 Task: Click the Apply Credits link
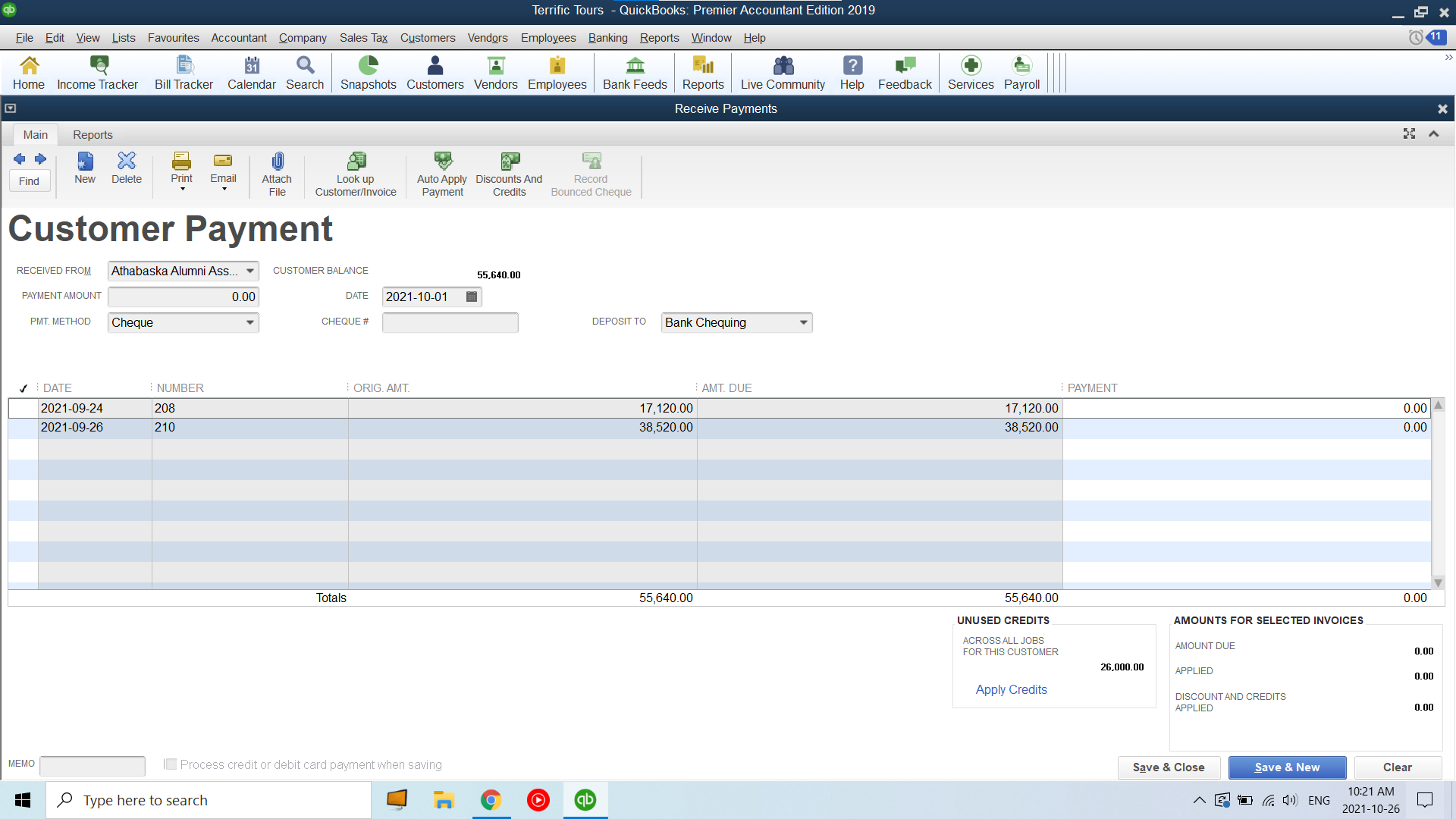coord(1011,689)
